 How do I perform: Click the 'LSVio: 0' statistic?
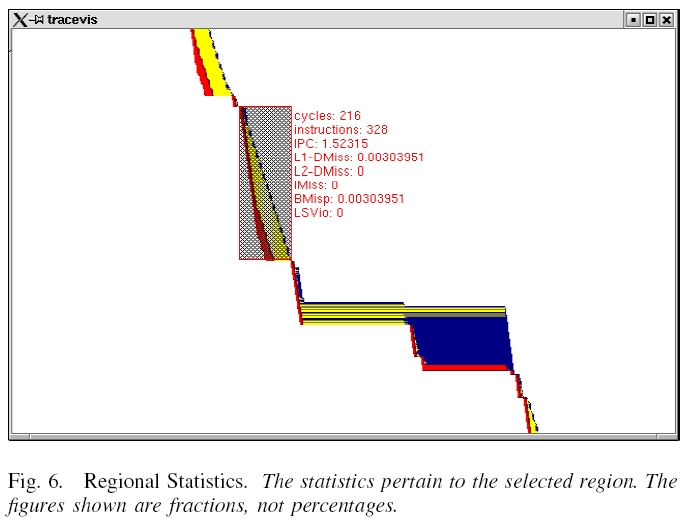pos(319,213)
